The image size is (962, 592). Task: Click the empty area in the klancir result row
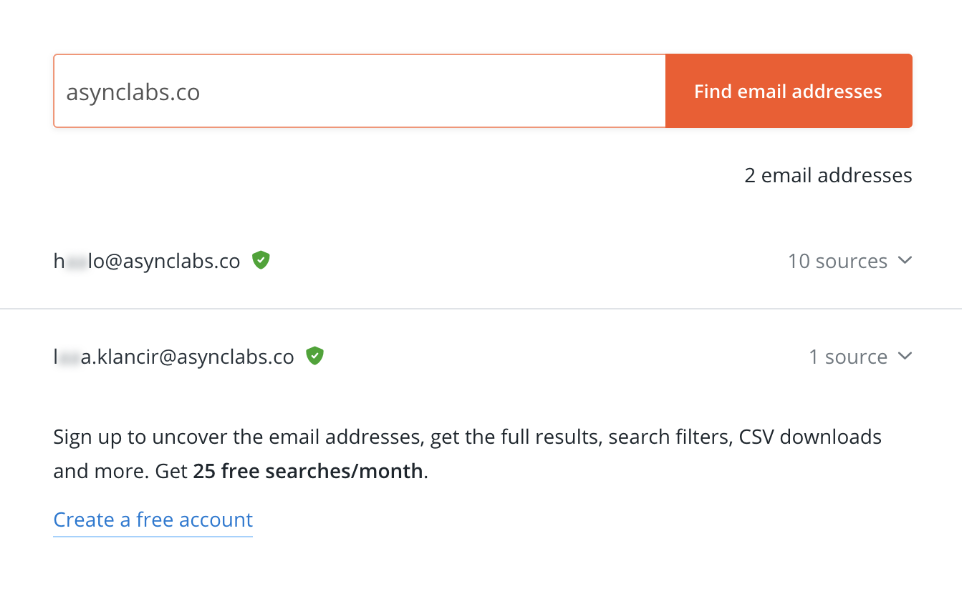[x=564, y=357]
